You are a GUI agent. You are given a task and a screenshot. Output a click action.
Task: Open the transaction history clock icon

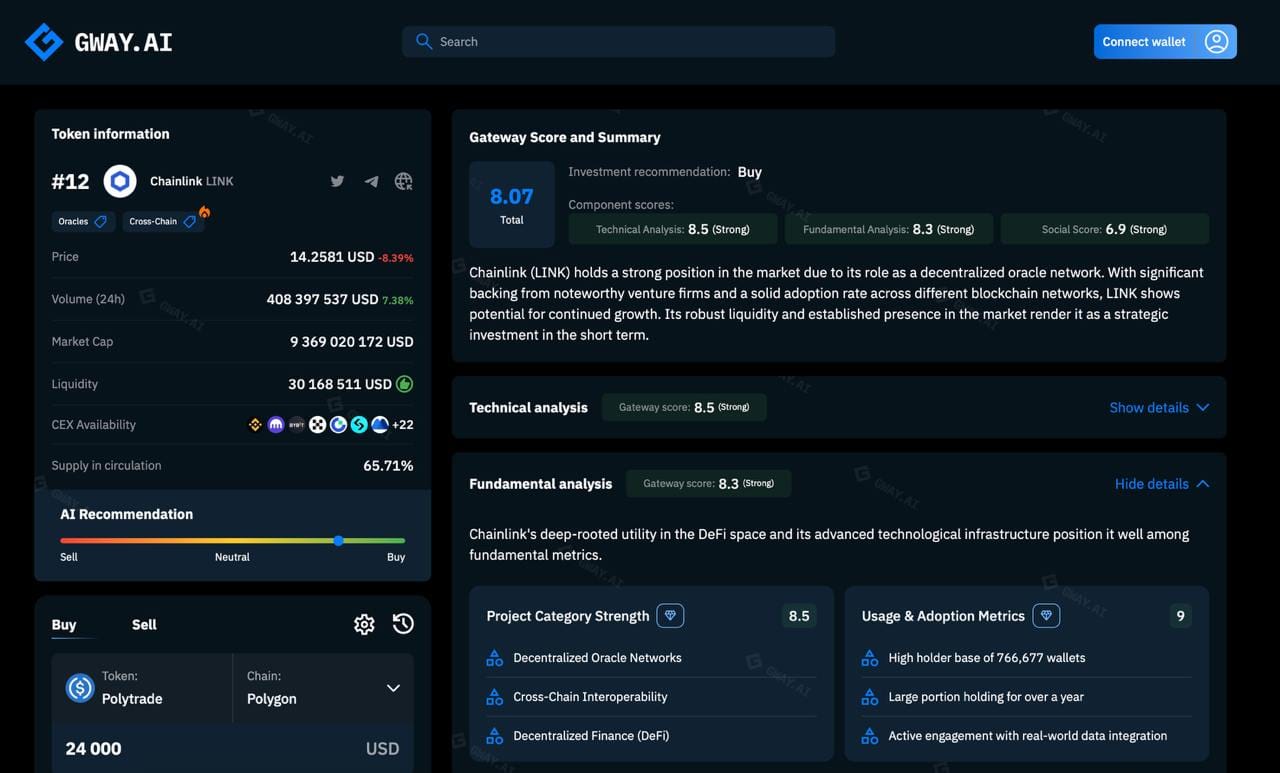(403, 624)
